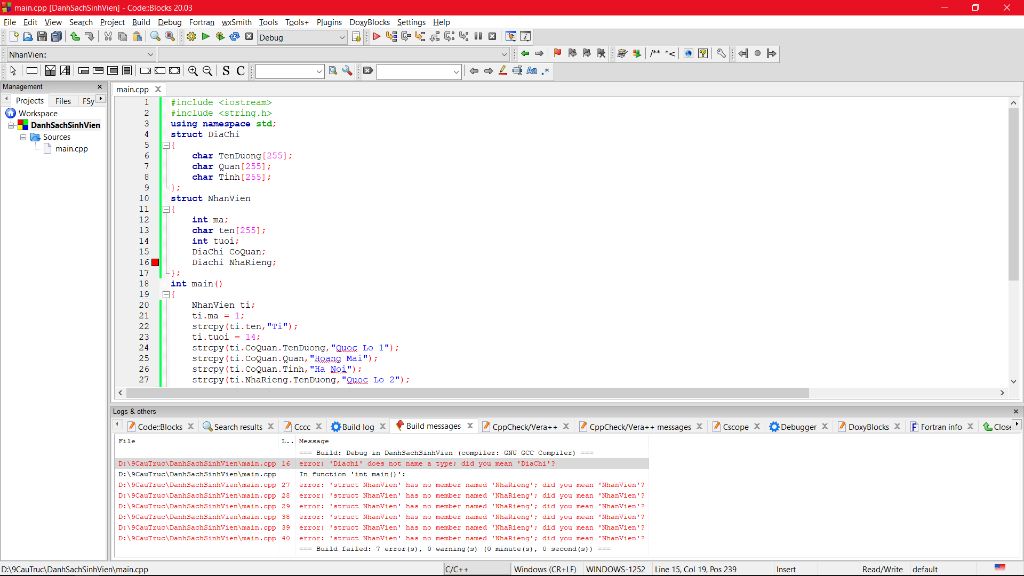The width and height of the screenshot is (1024, 576).
Task: Run the program with the green Run icon
Action: (x=206, y=37)
